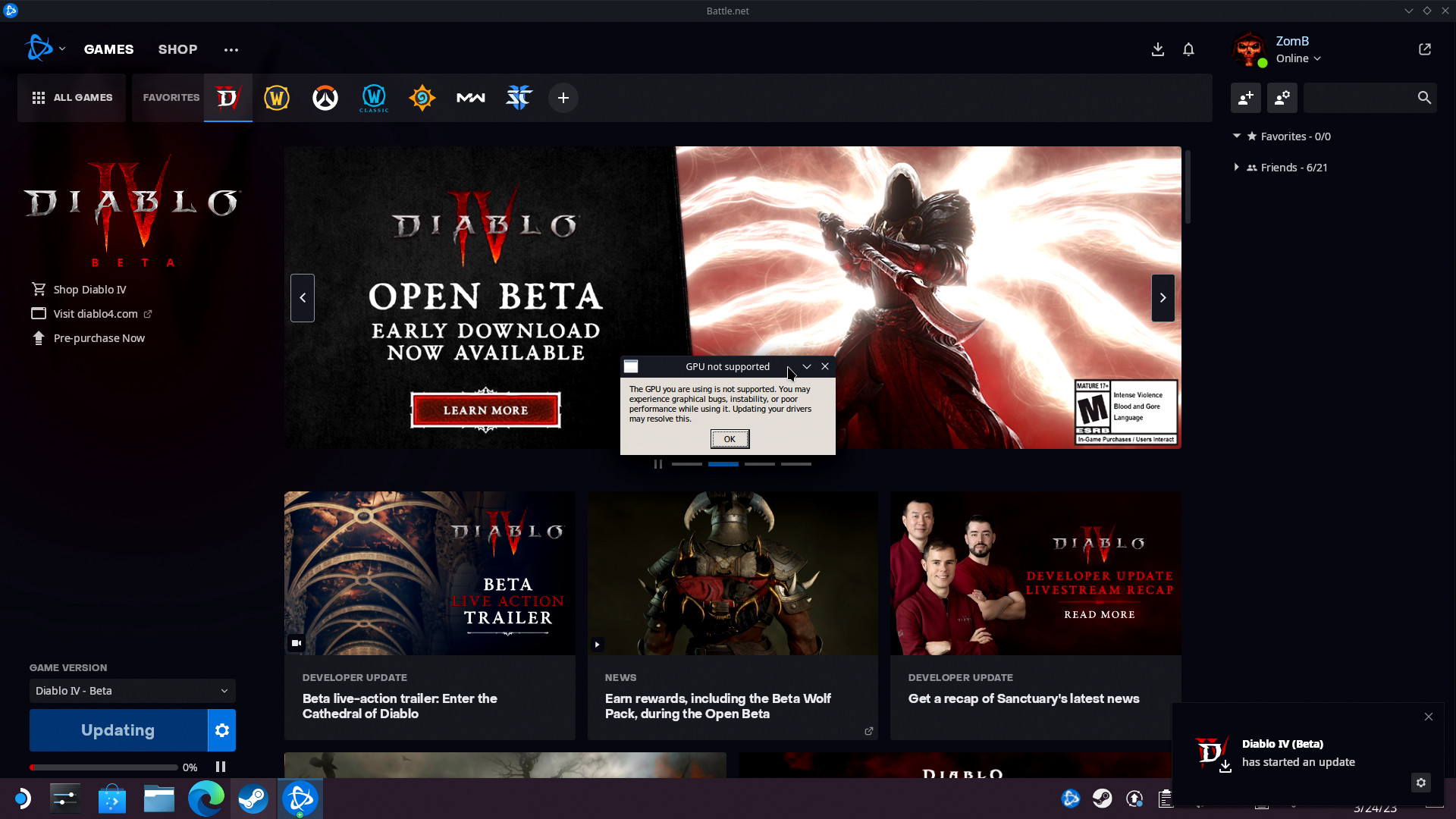Open Beta live-action trailer thumbnail
Screen dimensions: 1456x819
pos(429,573)
